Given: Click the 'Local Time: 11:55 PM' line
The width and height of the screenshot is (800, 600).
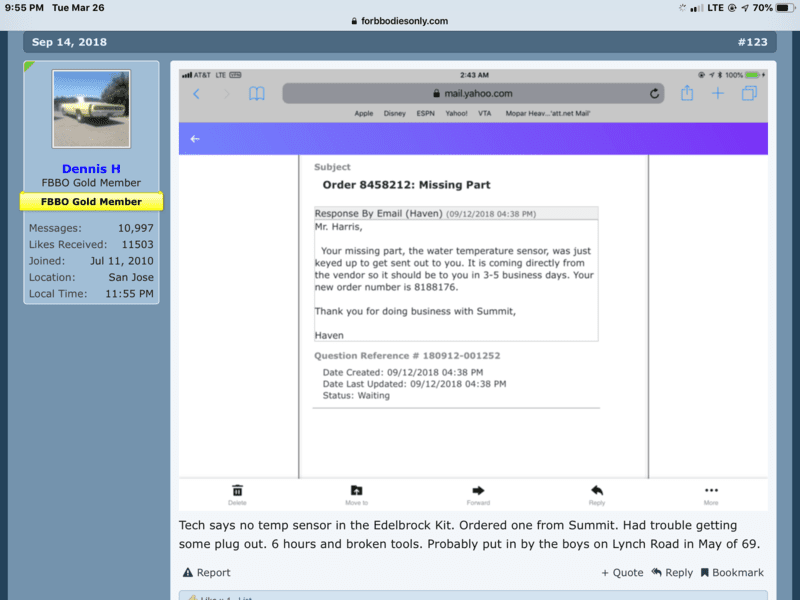Looking at the screenshot, I should [91, 293].
